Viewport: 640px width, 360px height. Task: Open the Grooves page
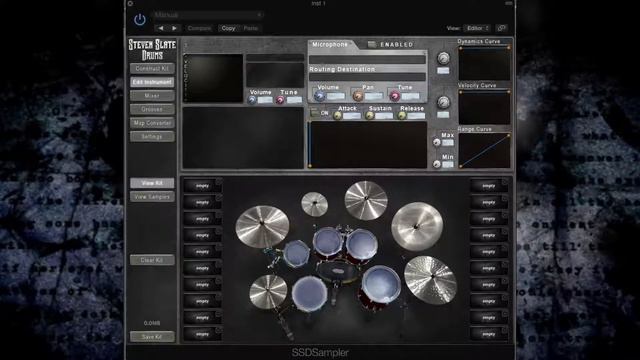coord(152,109)
